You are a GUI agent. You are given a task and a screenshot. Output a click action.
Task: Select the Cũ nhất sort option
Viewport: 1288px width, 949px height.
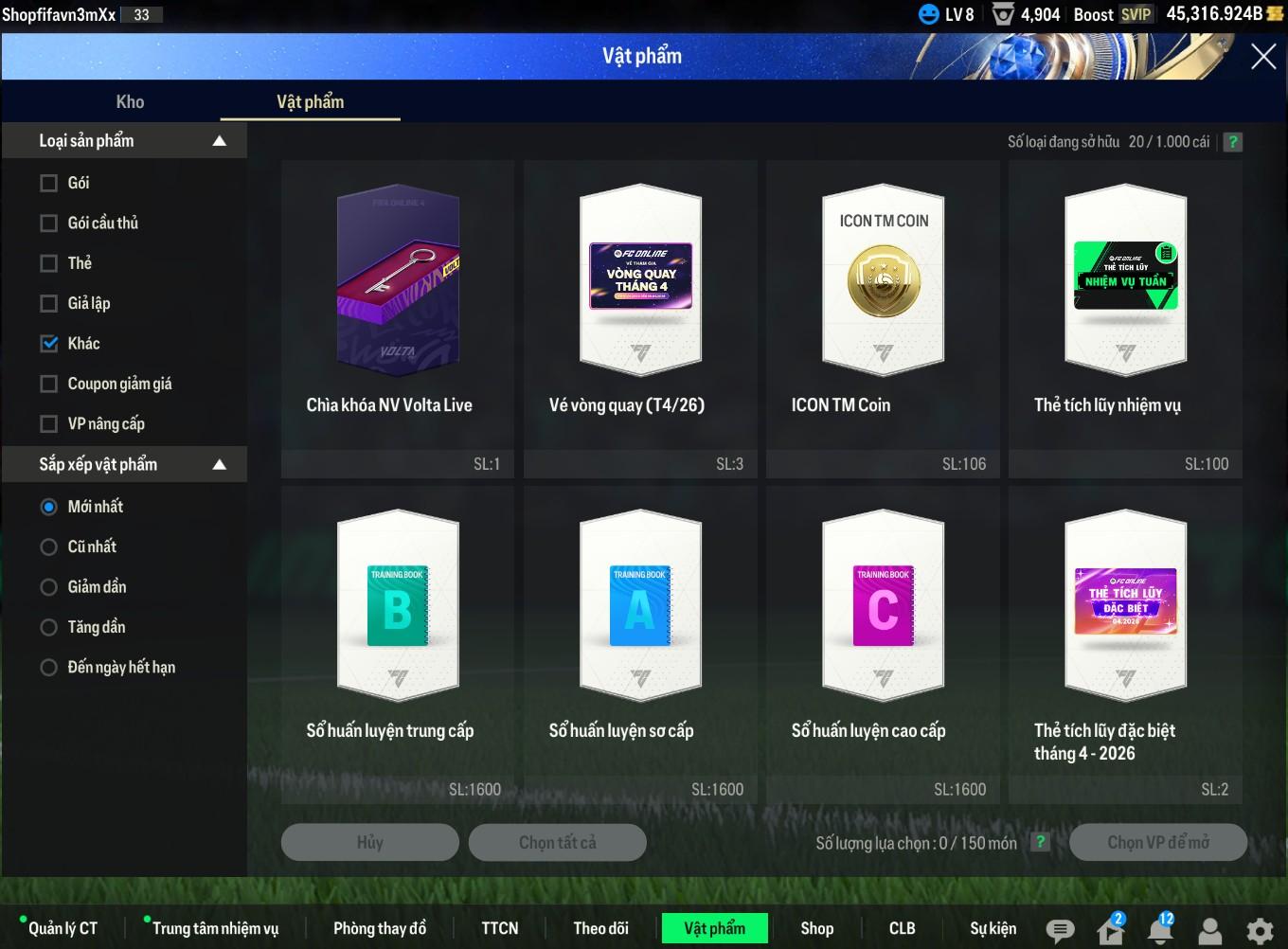coord(49,547)
